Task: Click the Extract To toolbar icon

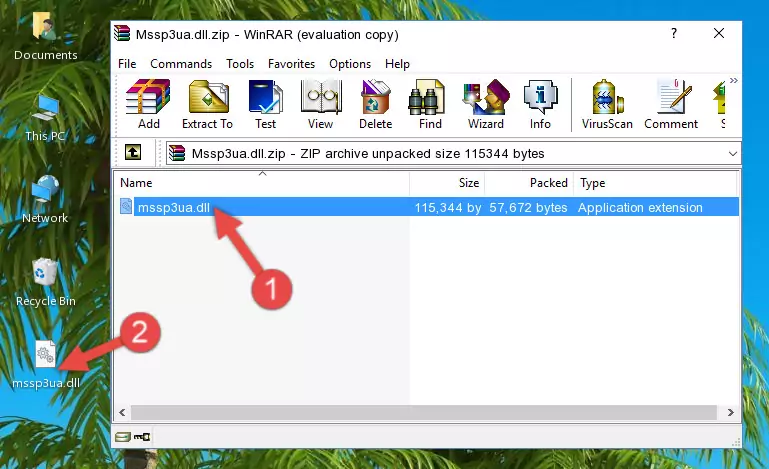Action: 207,104
